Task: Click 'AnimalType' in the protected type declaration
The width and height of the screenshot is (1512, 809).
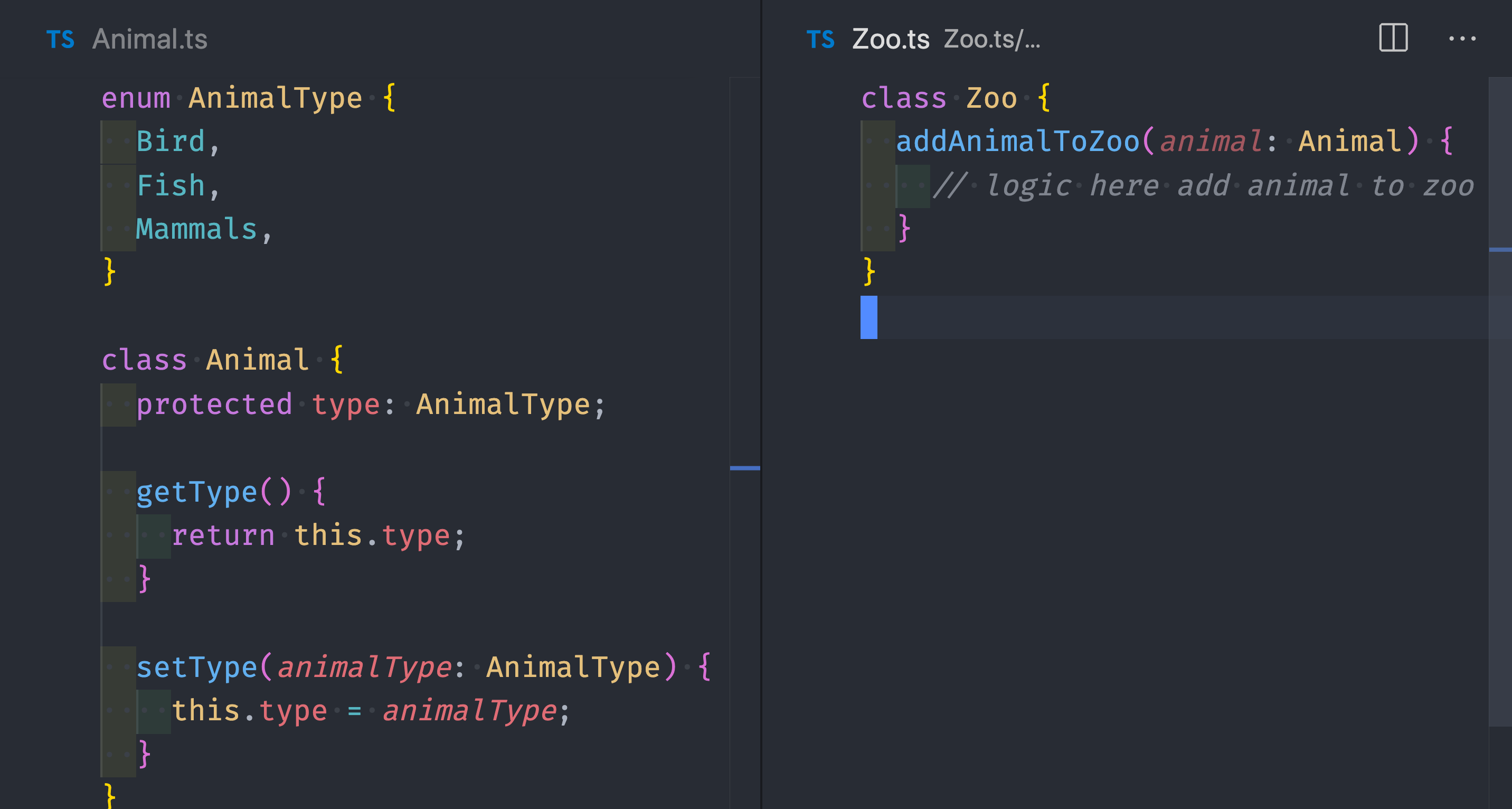Action: tap(503, 404)
